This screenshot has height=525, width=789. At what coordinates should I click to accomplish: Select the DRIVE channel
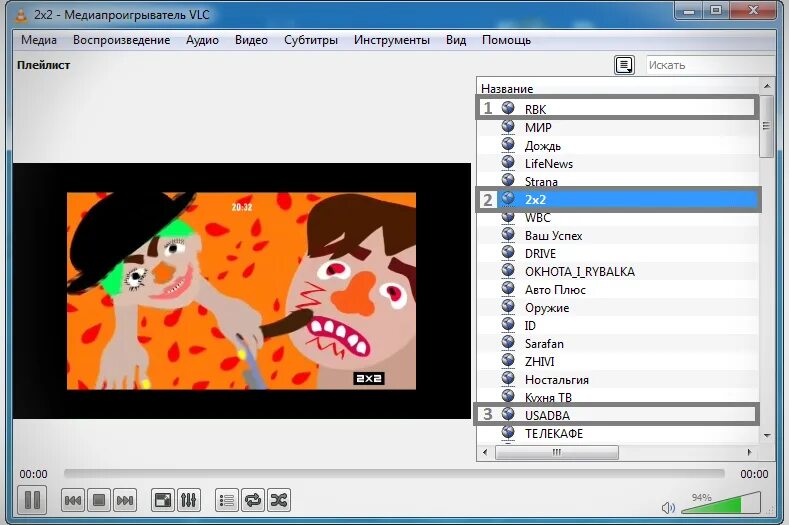pyautogui.click(x=618, y=254)
